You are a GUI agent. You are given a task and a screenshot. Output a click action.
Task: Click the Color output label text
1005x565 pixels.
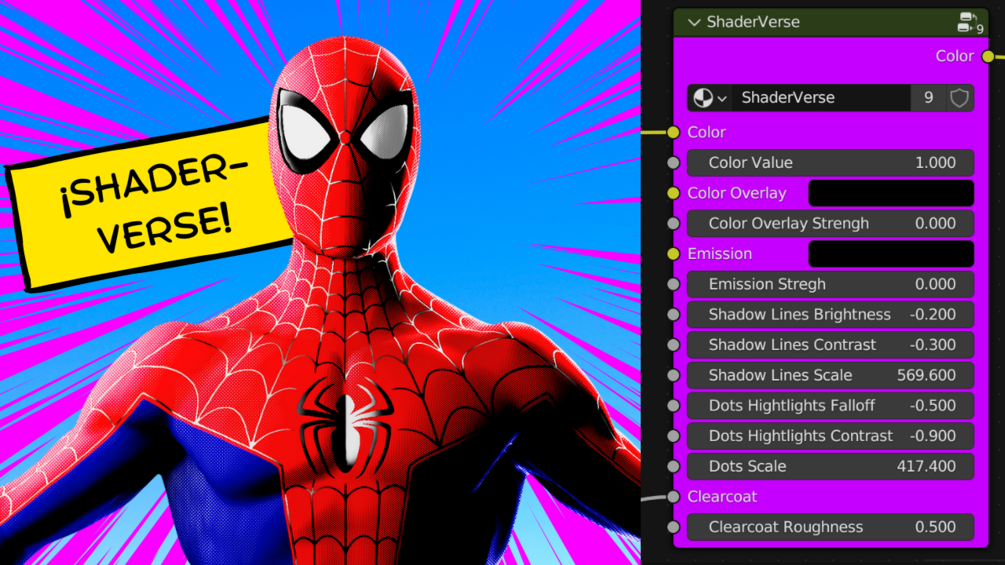pyautogui.click(x=954, y=56)
